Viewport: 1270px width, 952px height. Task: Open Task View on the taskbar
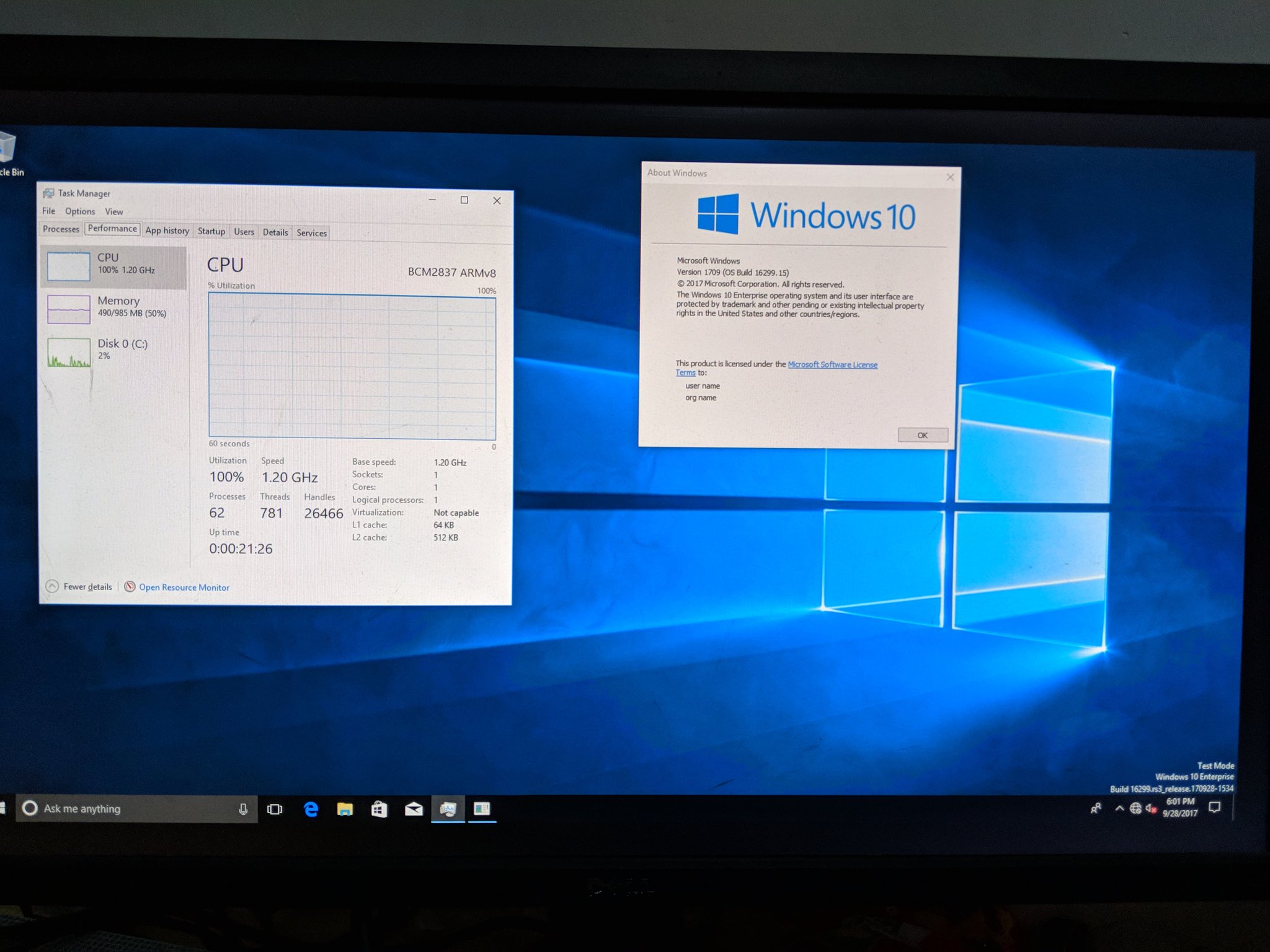tap(275, 809)
